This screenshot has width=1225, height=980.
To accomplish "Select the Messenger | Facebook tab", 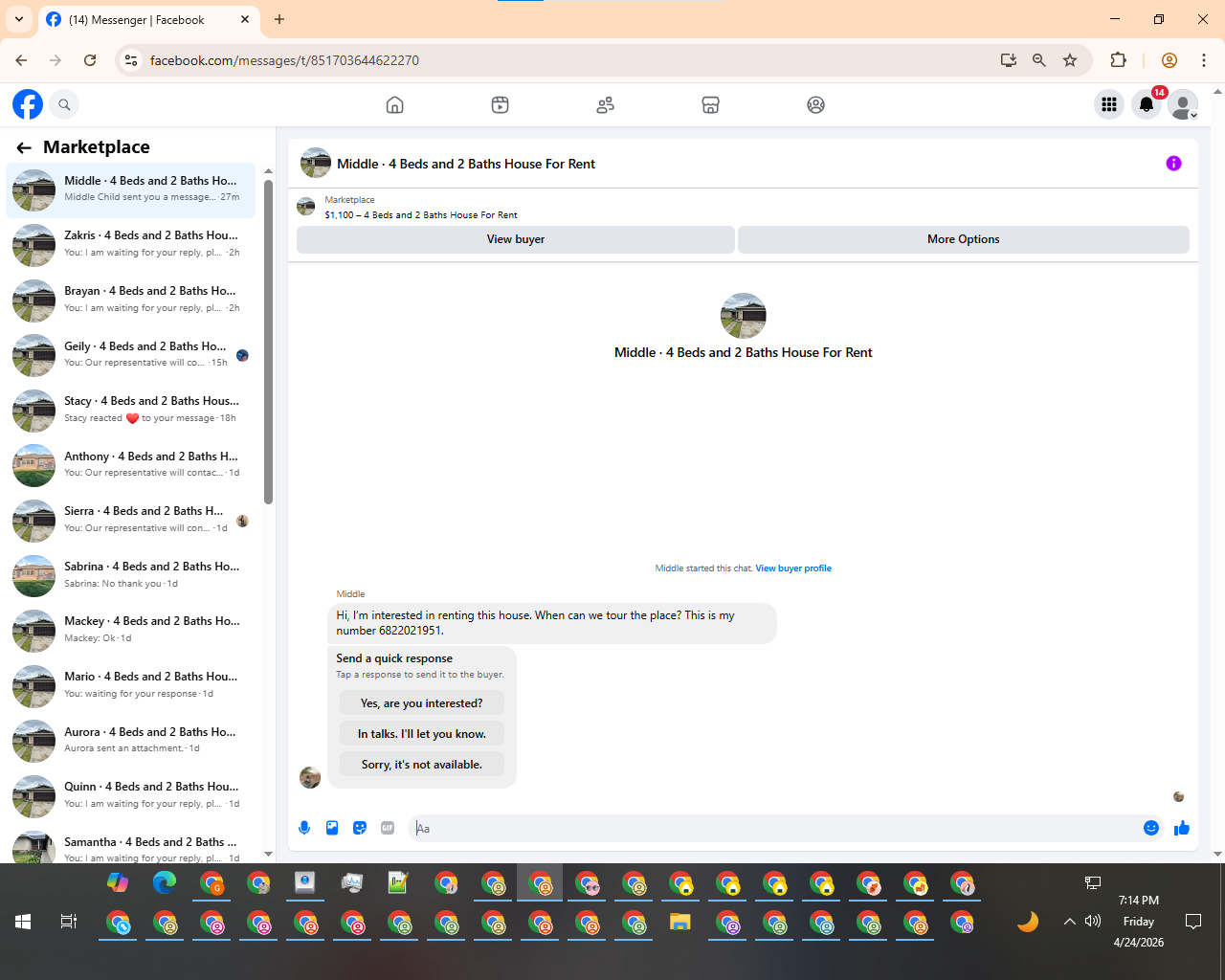I will 148,20.
